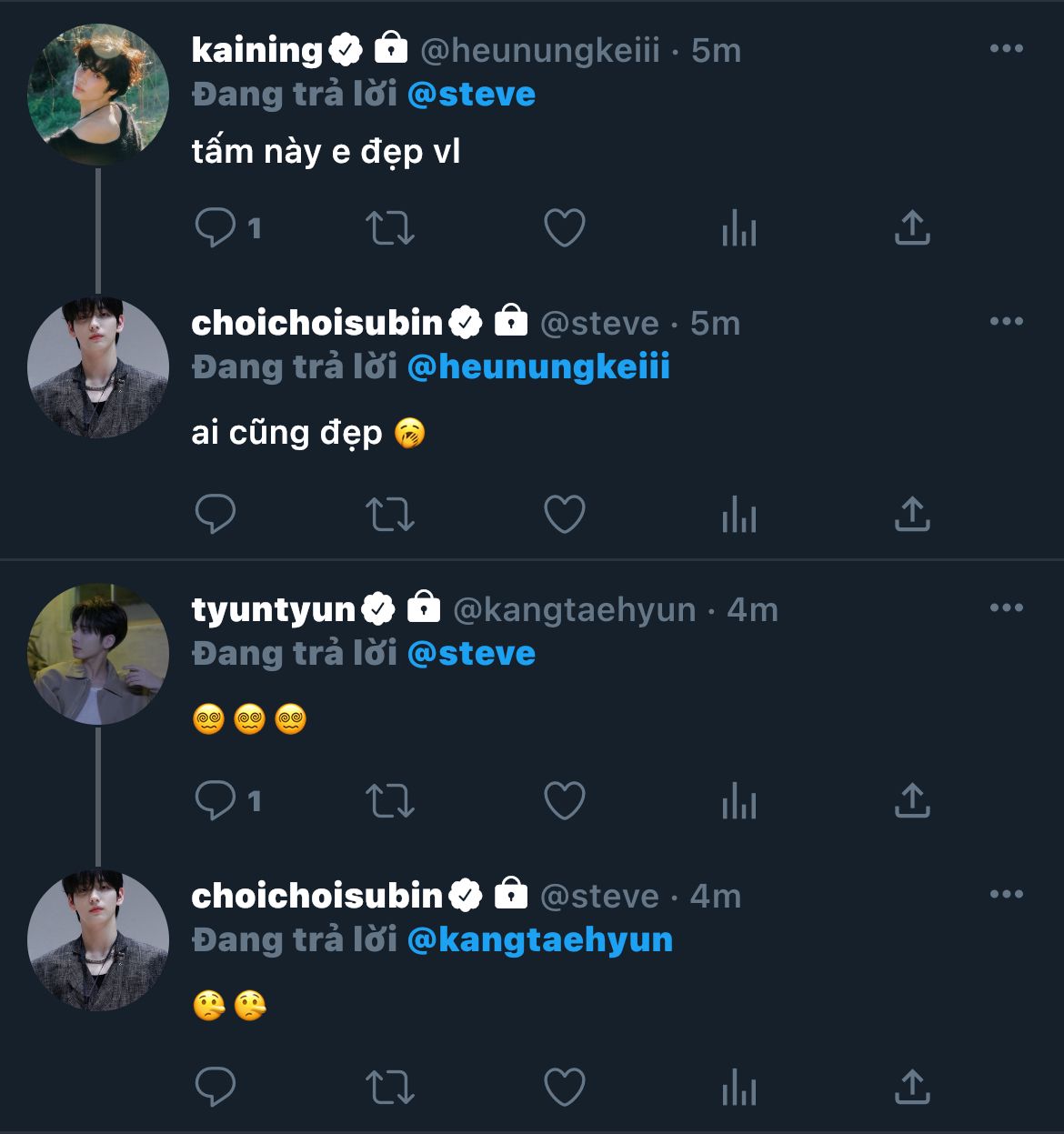Screen dimensions: 1064x1134
Task: Open the @heunungkeiii mention link
Action: [x=538, y=367]
